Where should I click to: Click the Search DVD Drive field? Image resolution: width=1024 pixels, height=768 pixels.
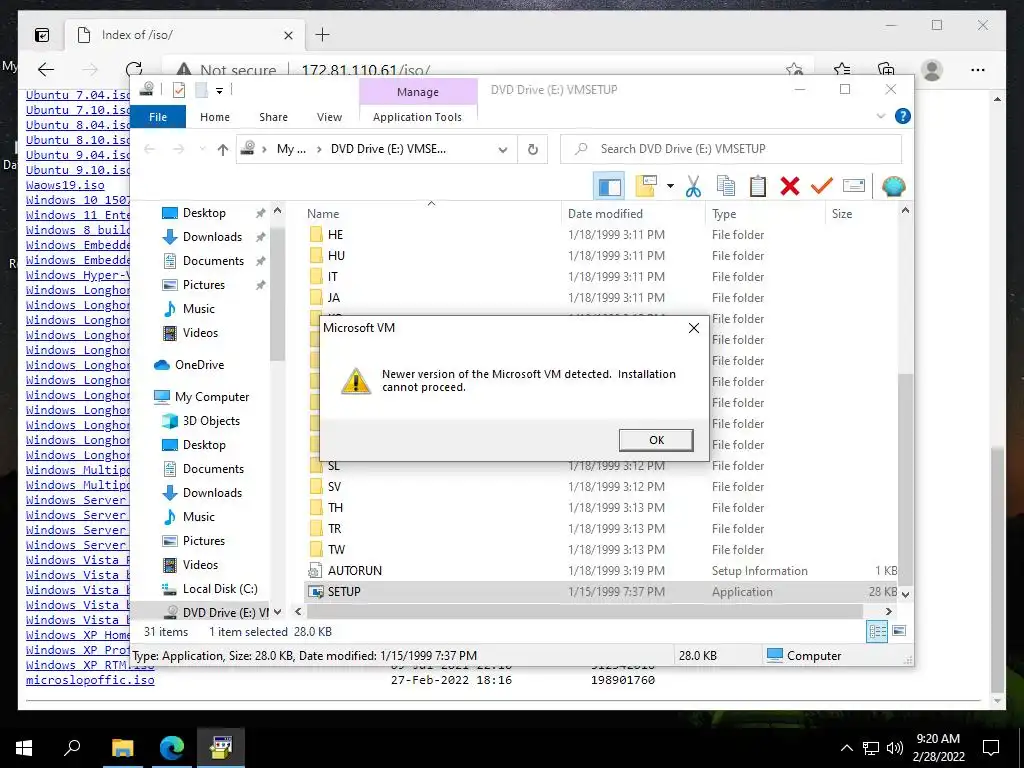tap(731, 149)
